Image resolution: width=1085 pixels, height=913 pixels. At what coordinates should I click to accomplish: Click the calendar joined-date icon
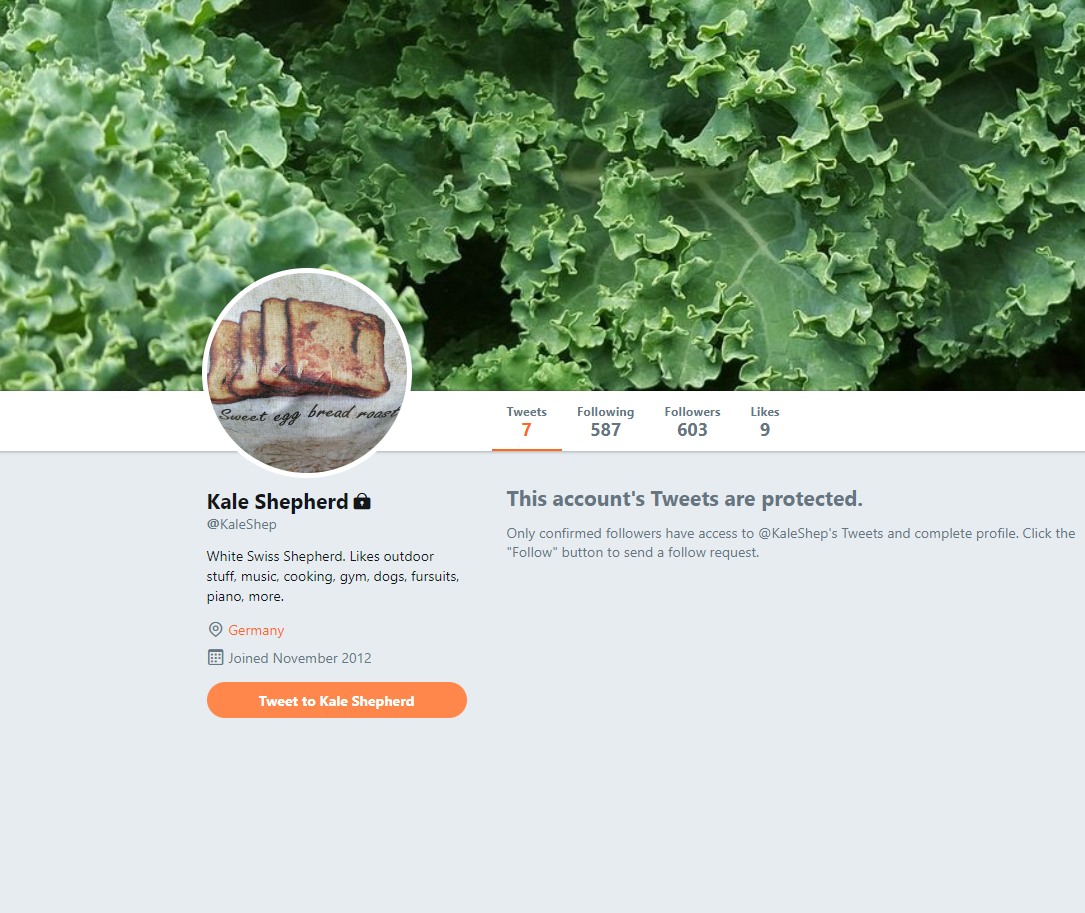215,658
